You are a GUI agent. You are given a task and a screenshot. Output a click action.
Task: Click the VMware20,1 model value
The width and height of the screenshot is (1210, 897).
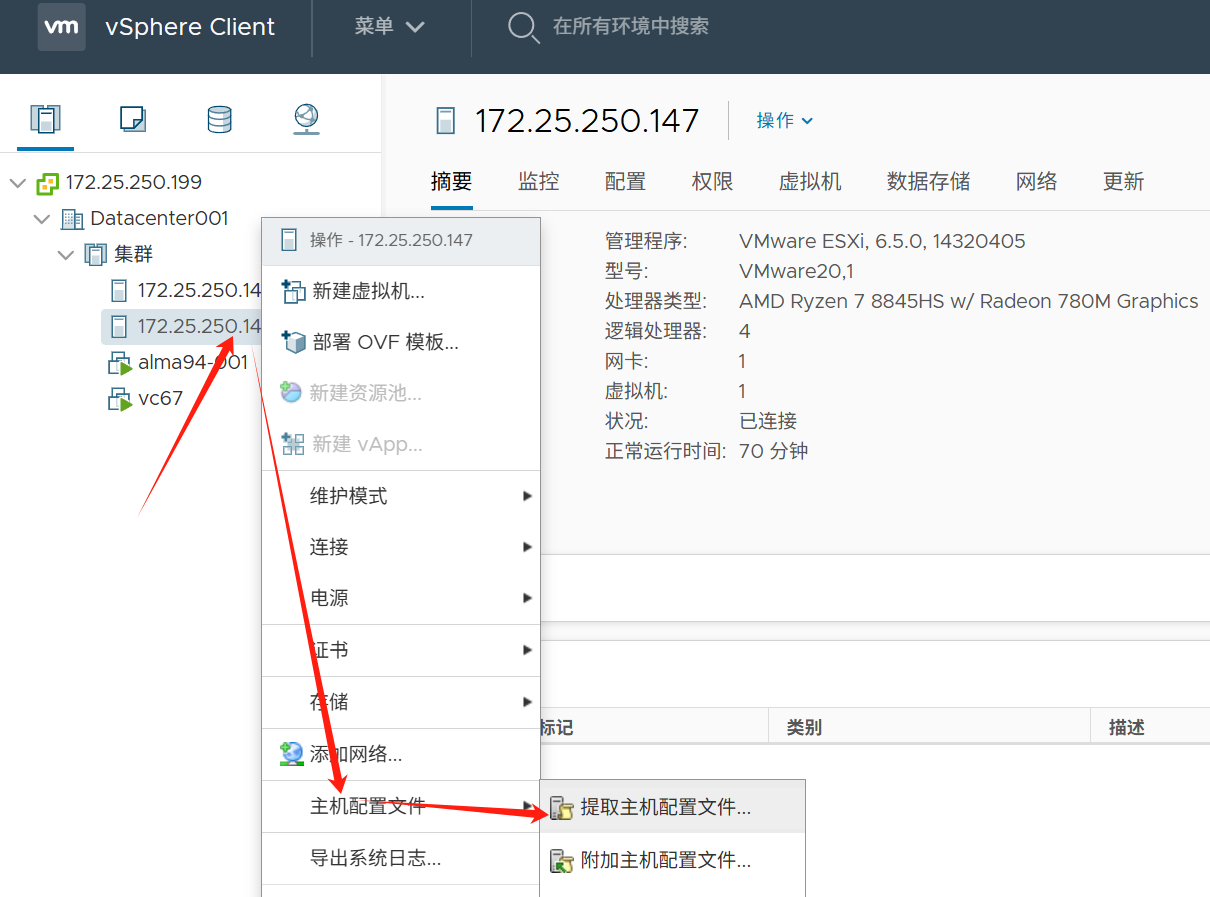796,271
